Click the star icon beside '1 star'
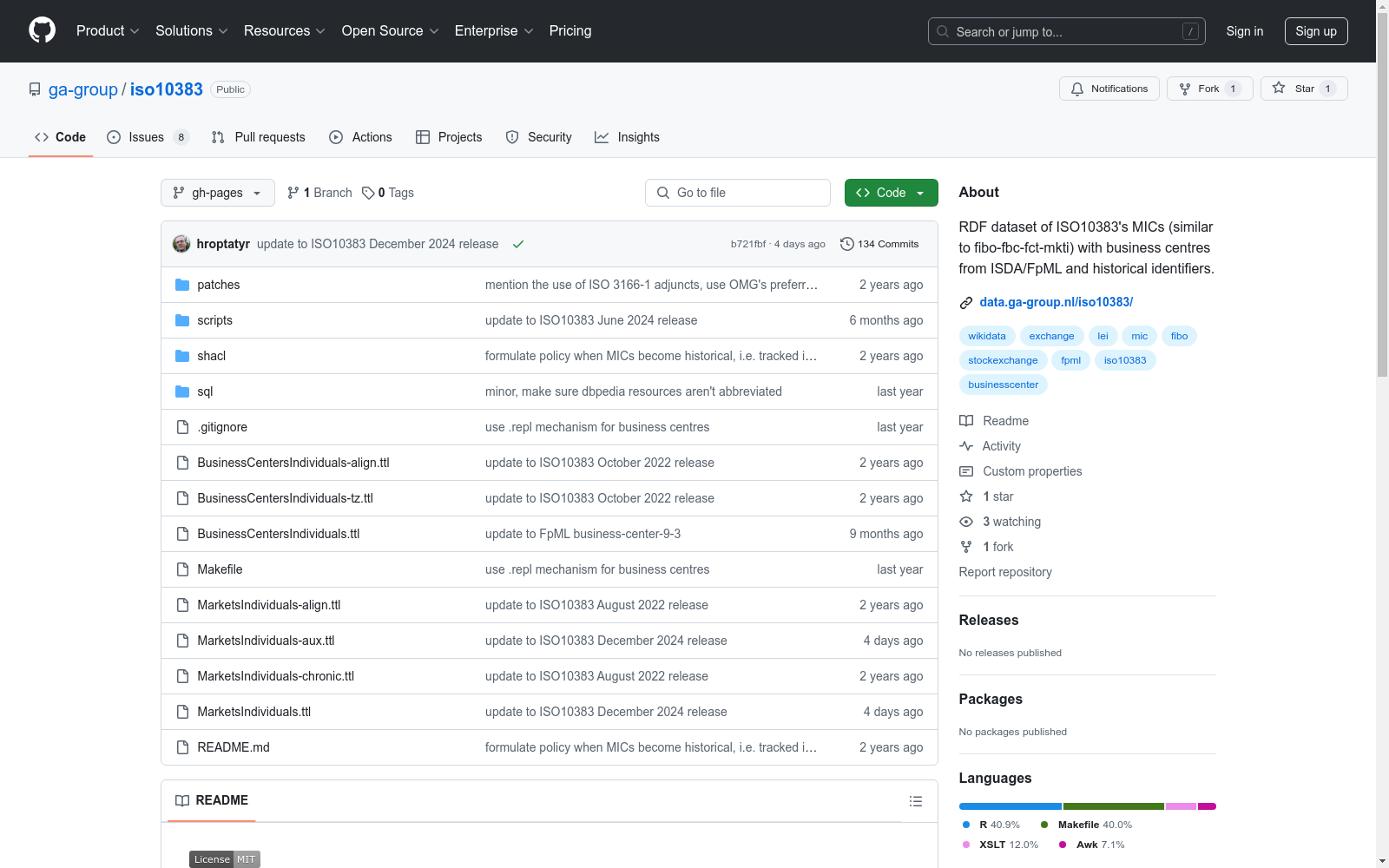The height and width of the screenshot is (868, 1389). tap(966, 496)
